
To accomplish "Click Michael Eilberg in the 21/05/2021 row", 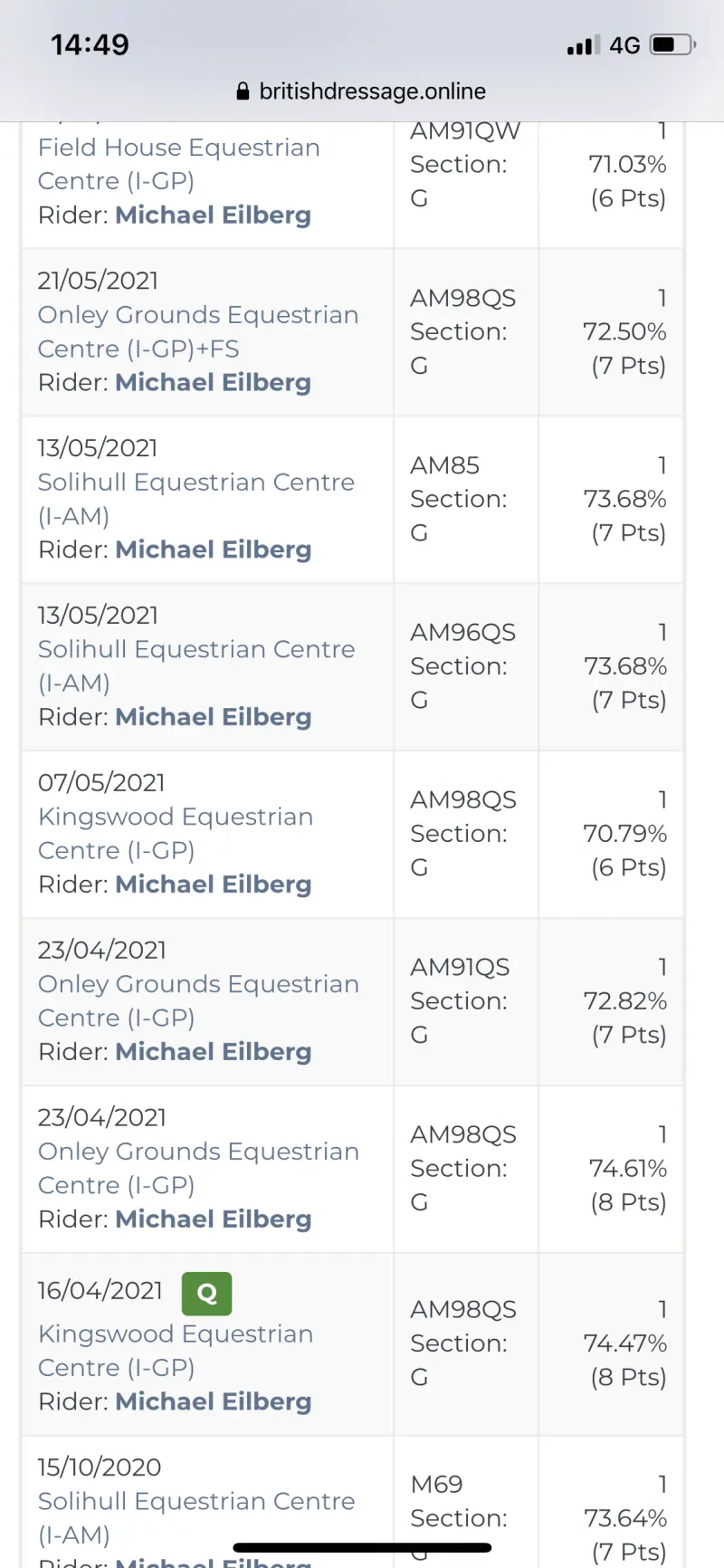I will click(213, 383).
